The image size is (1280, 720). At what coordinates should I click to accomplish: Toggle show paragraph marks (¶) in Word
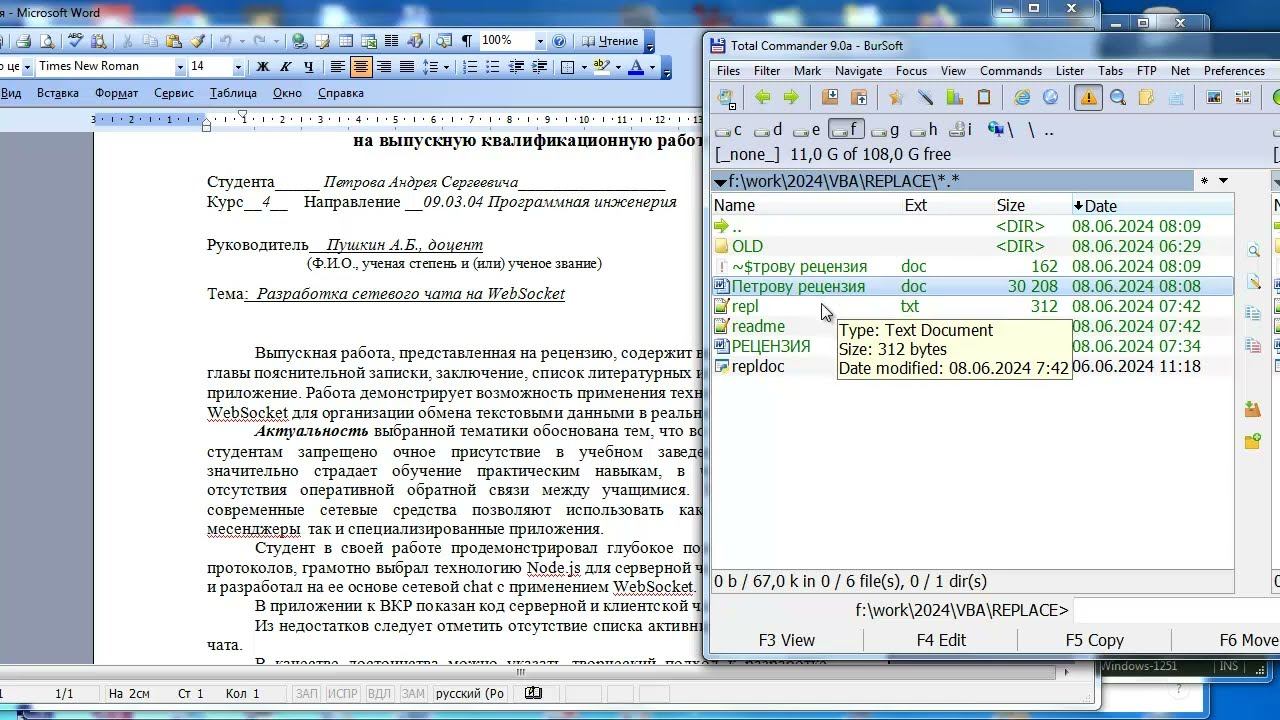coord(466,41)
